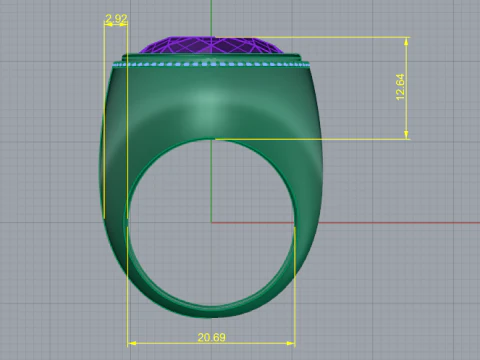Select the blue beaded bezel line
Image resolution: width=480 pixels, height=360 pixels.
point(211,64)
